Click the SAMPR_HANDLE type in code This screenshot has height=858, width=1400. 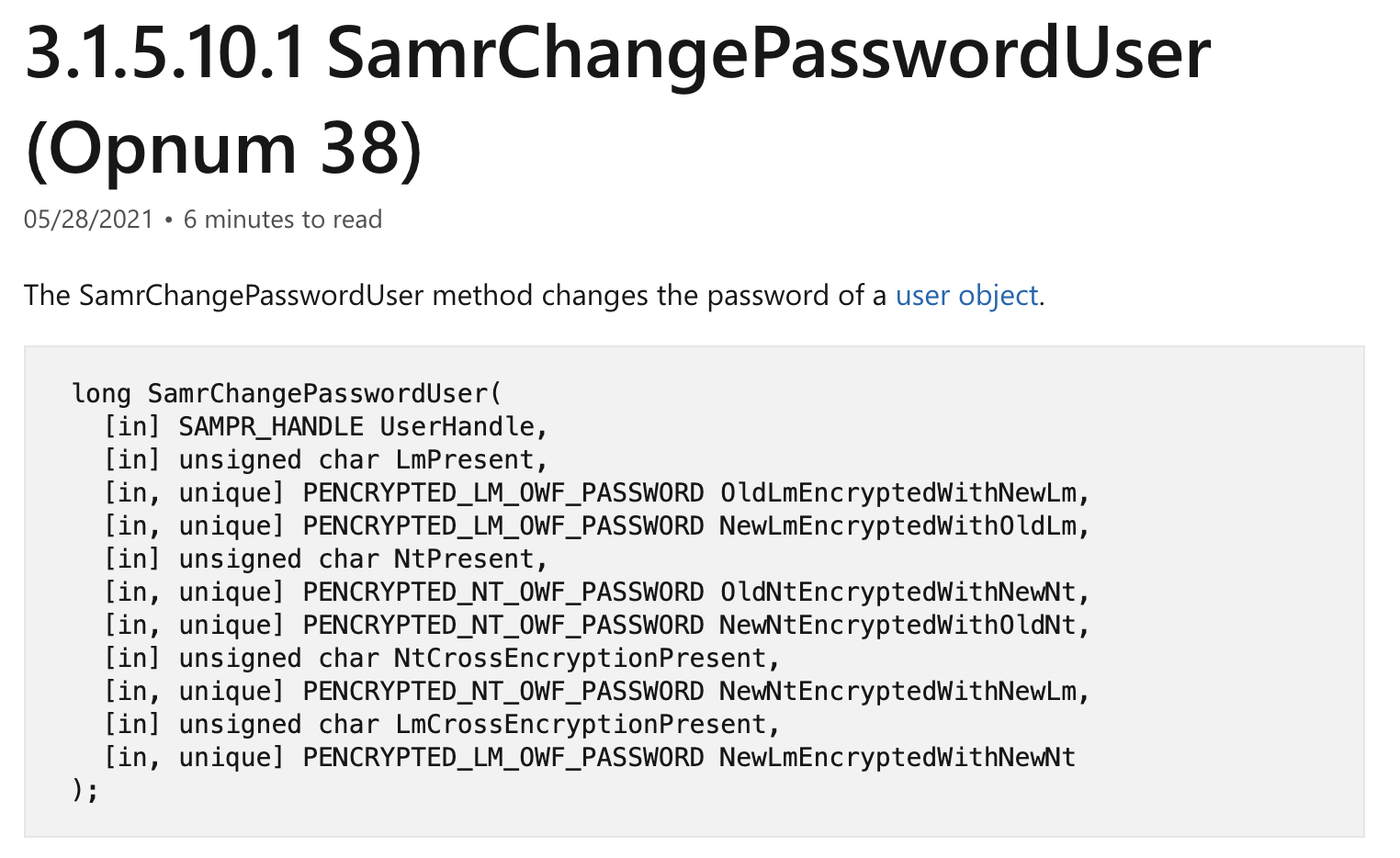tap(271, 426)
